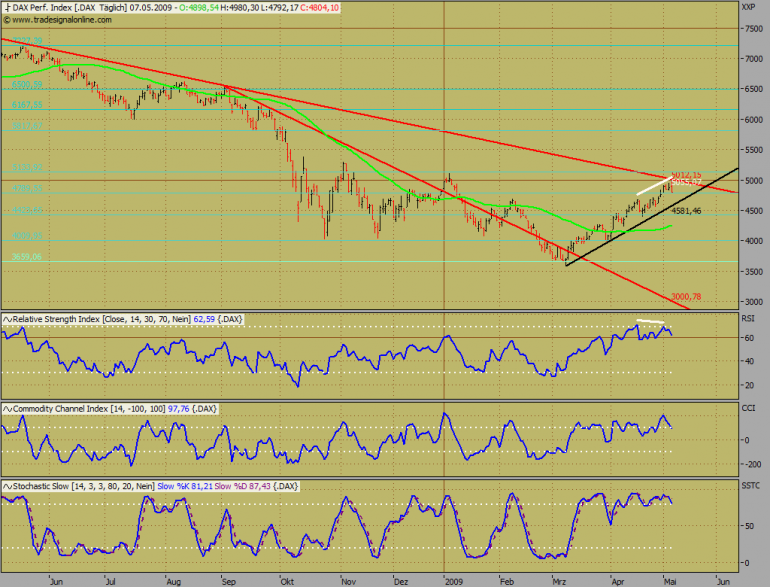Click the CCI value 97,76
This screenshot has height=587, width=770.
click(179, 409)
